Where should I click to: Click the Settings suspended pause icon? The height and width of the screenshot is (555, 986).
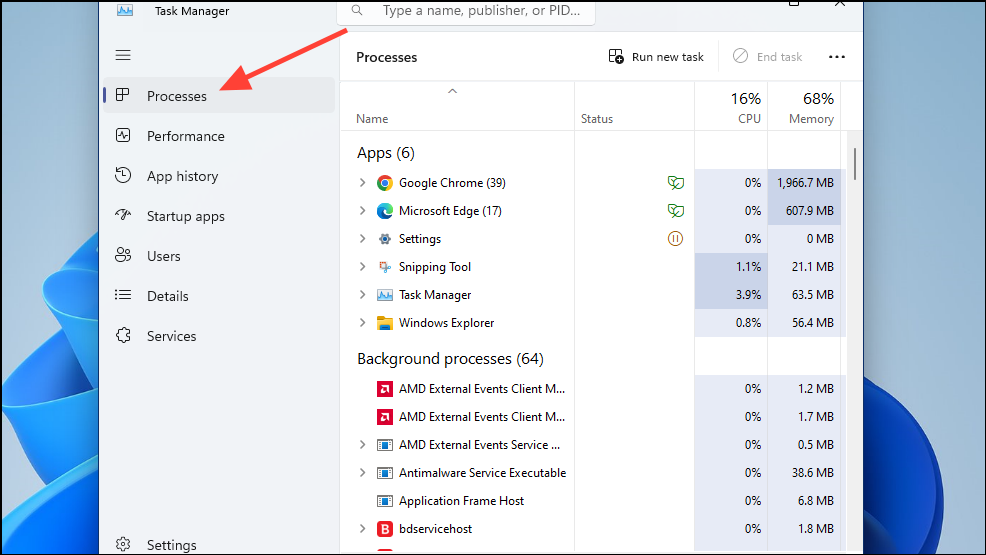coord(675,238)
